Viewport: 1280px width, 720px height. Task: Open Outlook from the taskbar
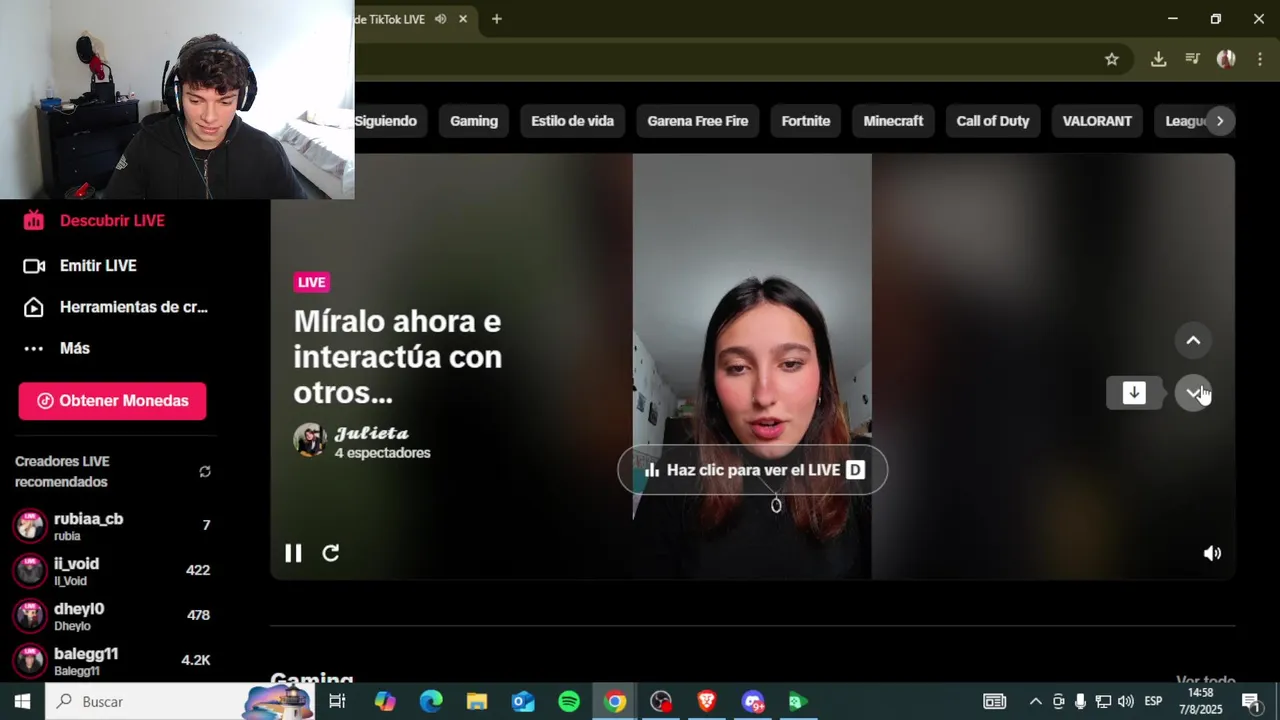523,701
